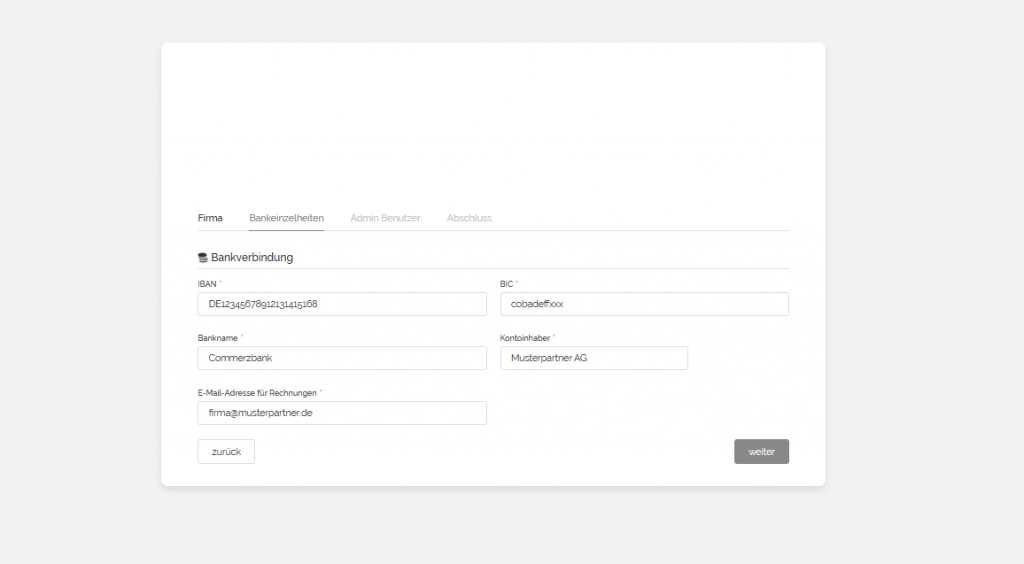Click the required asterisk next to IBAN
The width and height of the screenshot is (1024, 564).
(x=221, y=283)
